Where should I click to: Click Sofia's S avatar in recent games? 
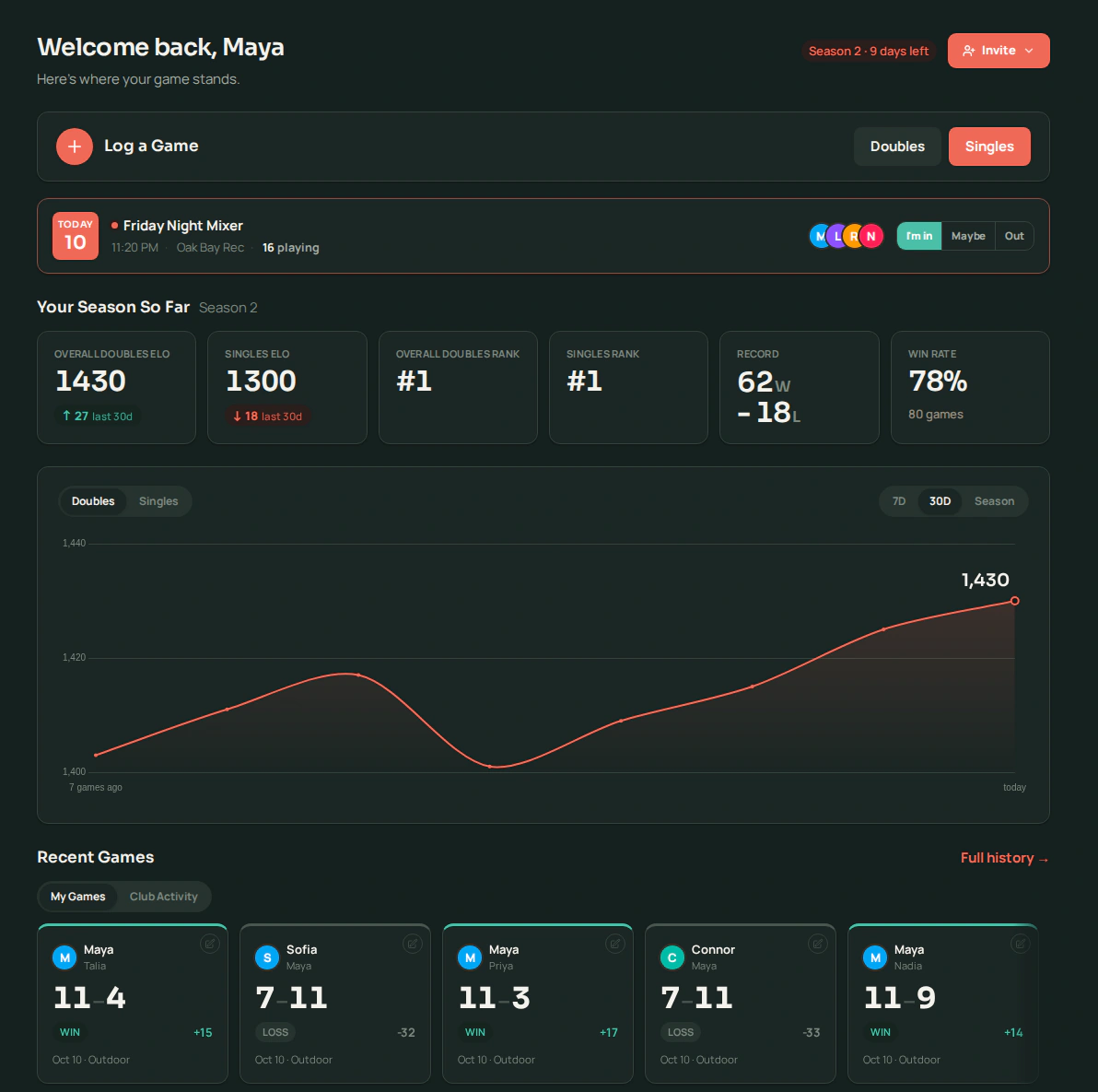coord(267,957)
